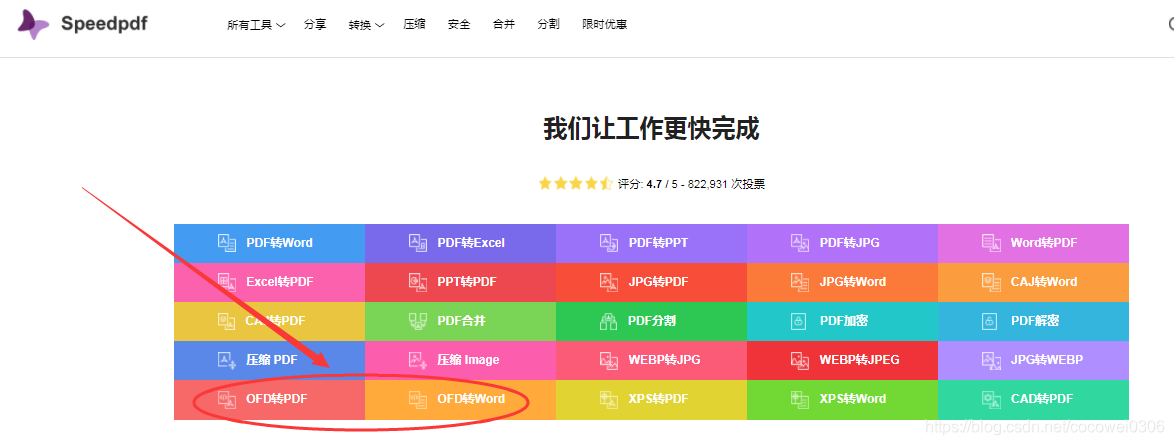
Task: Click the CAJ转Word tile icon
Action: point(991,282)
